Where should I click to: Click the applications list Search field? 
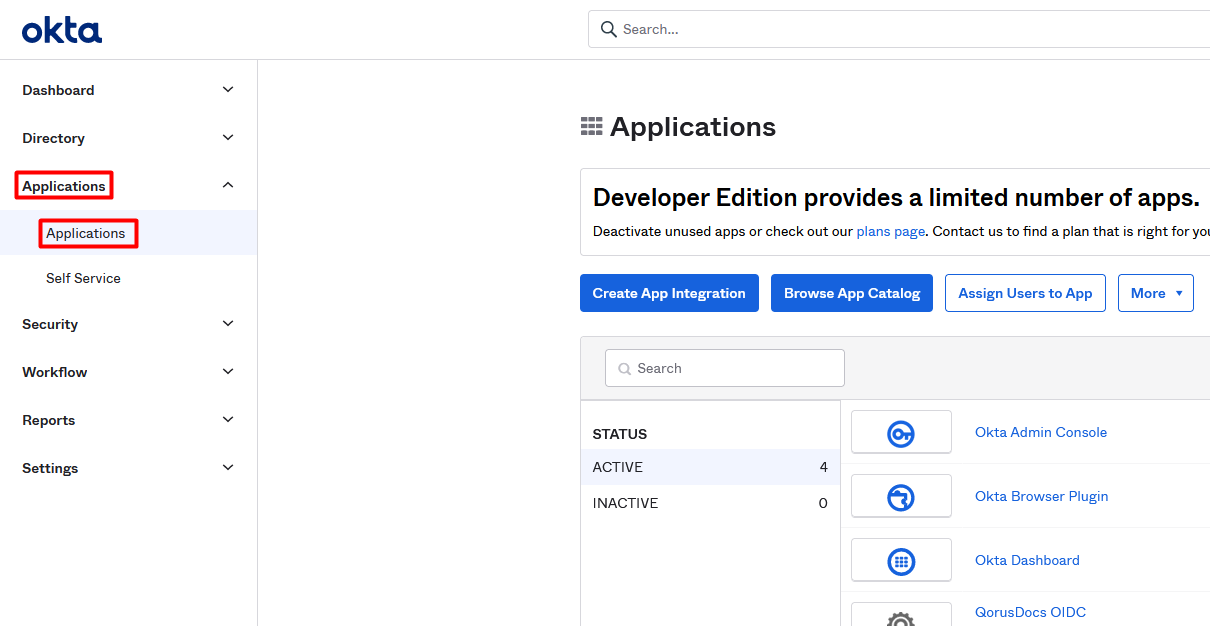tap(725, 368)
